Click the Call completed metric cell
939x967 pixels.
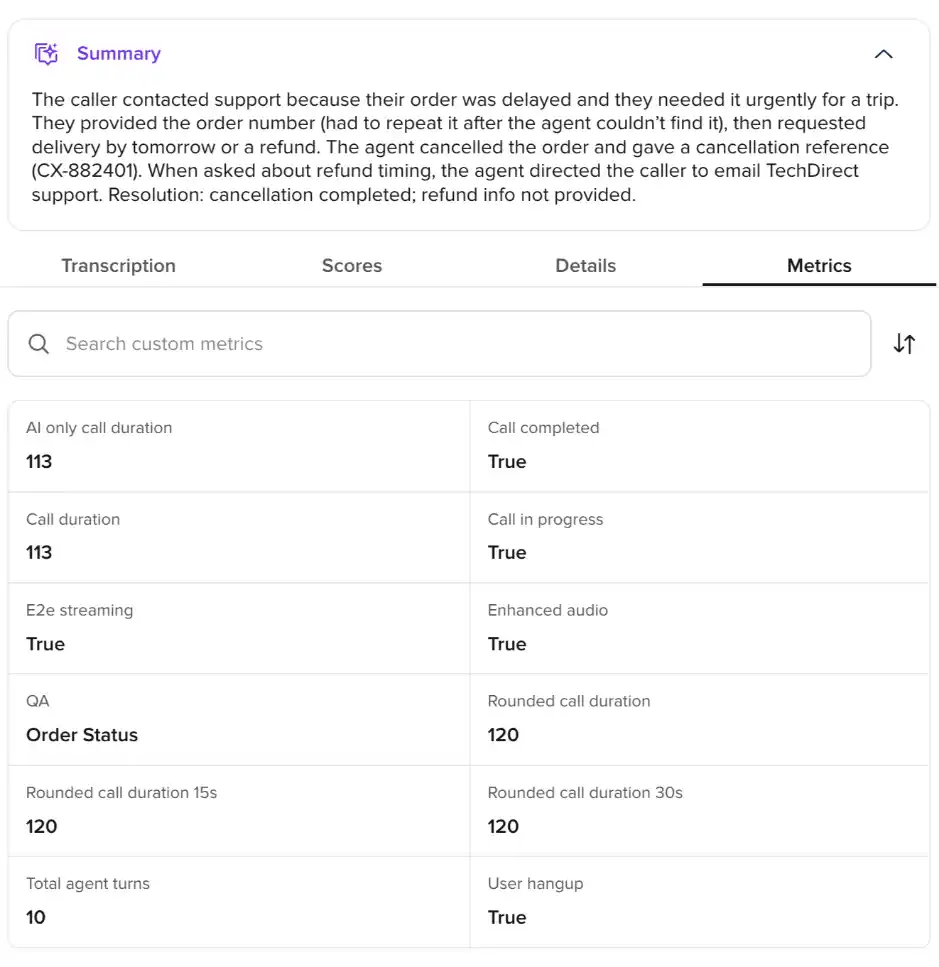699,446
